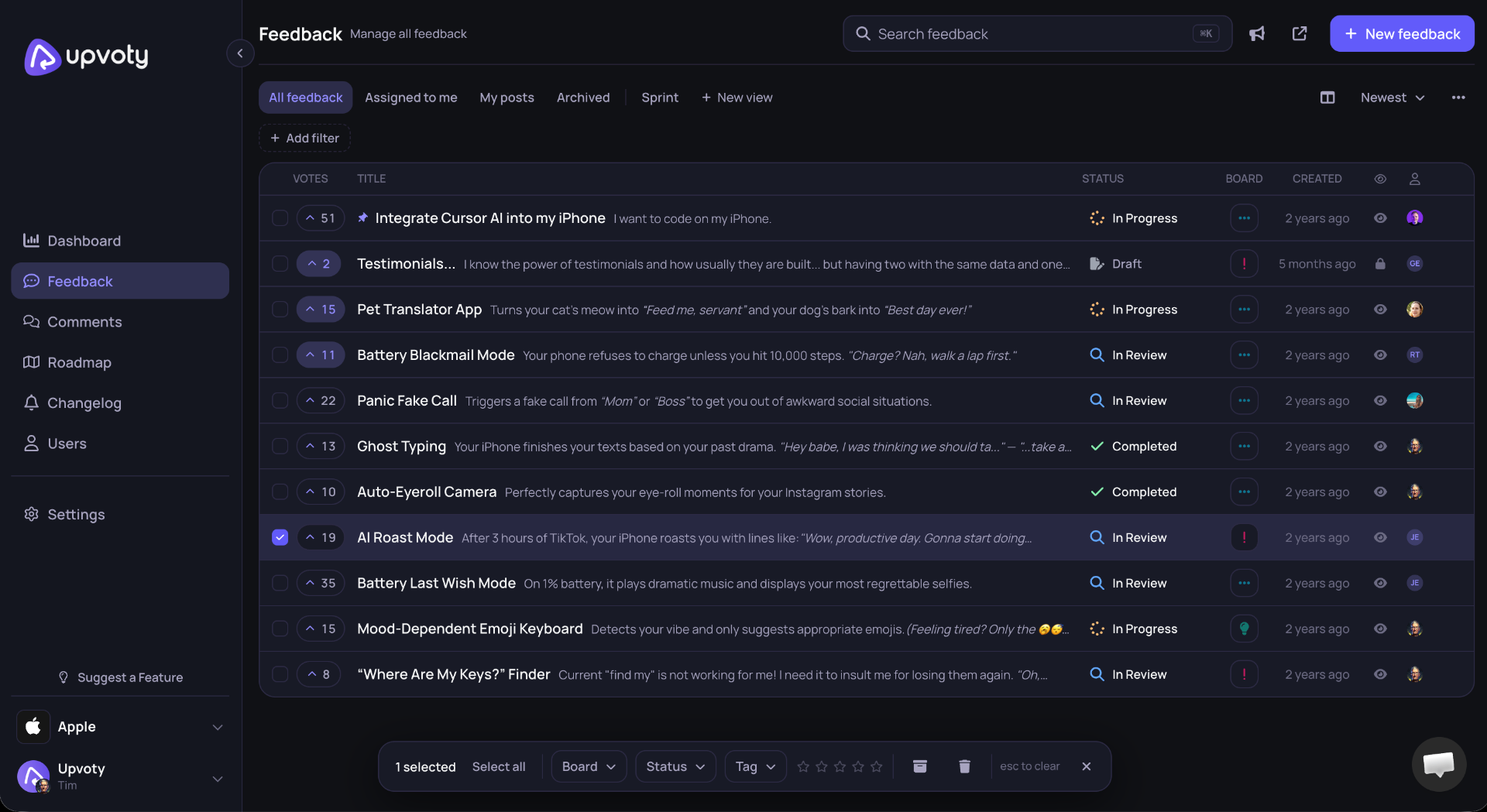Select the Ghost Typing row checkbox
Screen dimensions: 1487x812
(280, 447)
